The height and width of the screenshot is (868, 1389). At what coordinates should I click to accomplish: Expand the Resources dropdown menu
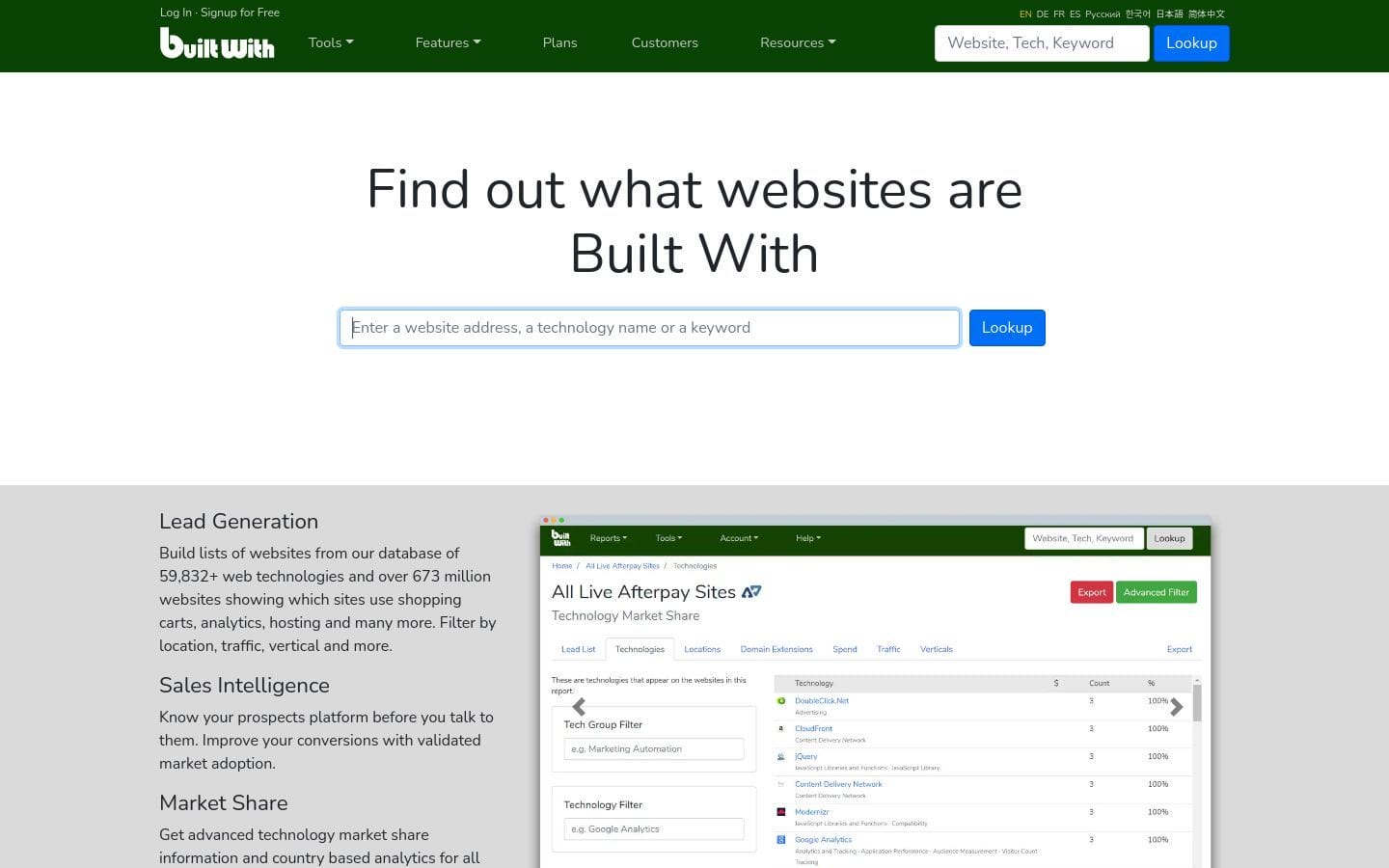coord(797,43)
